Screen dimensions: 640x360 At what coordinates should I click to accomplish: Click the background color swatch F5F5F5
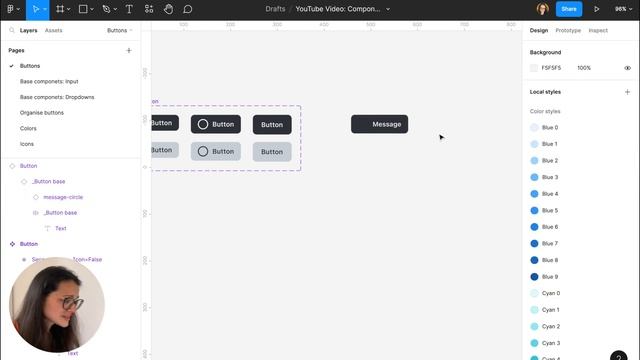[534, 68]
